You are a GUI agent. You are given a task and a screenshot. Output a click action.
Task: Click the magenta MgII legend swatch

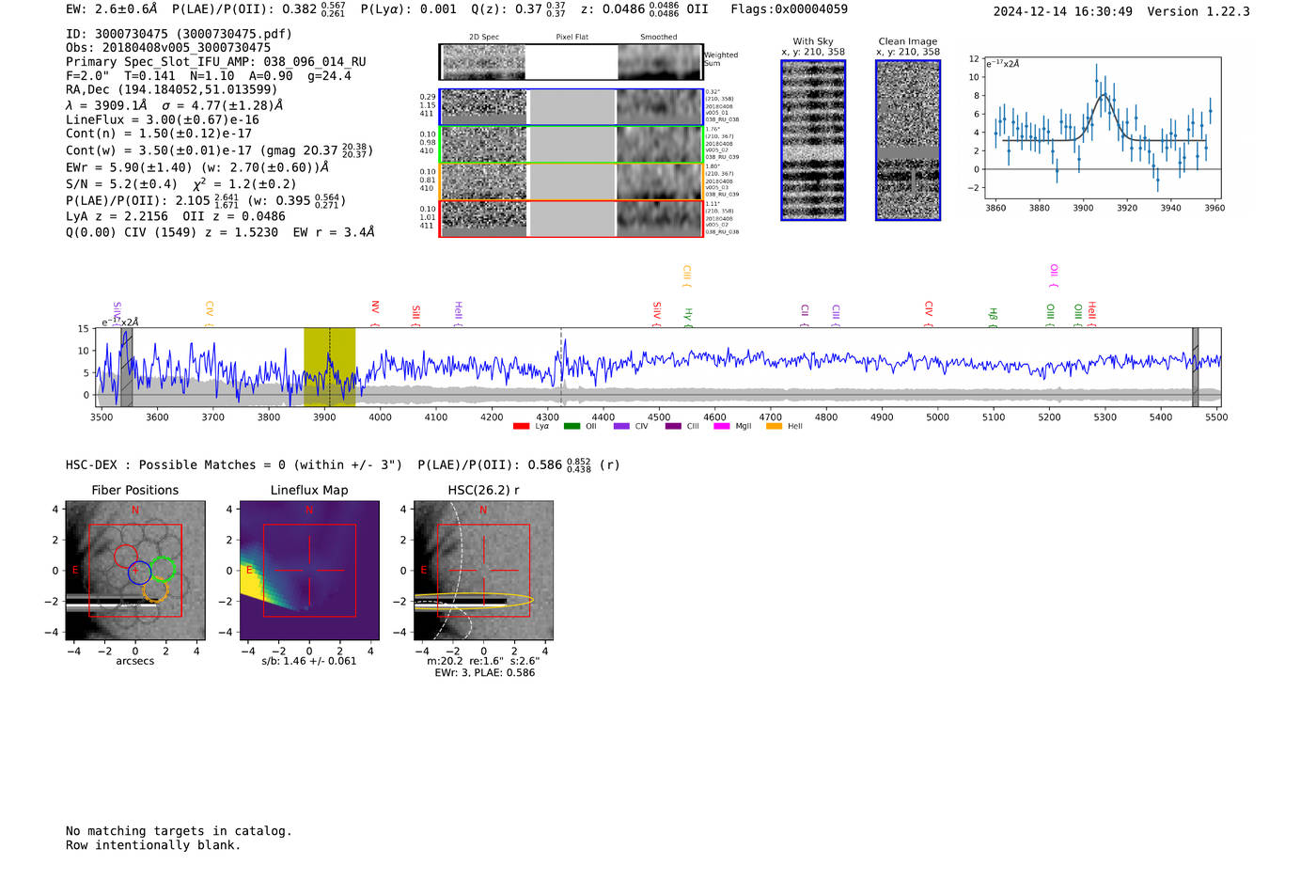(722, 426)
